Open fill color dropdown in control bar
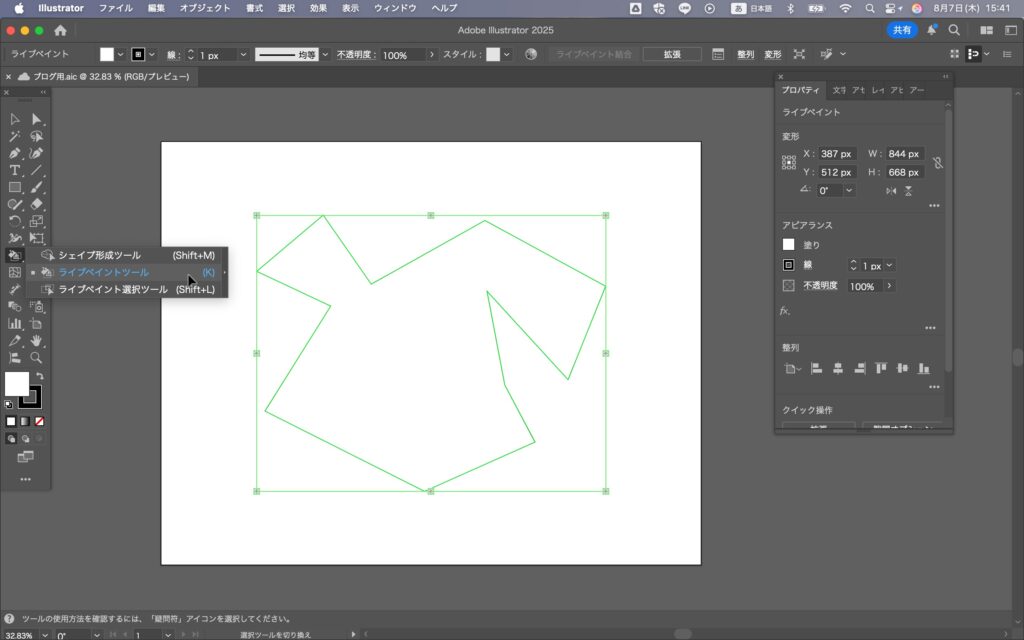Viewport: 1024px width, 640px height. 120,55
